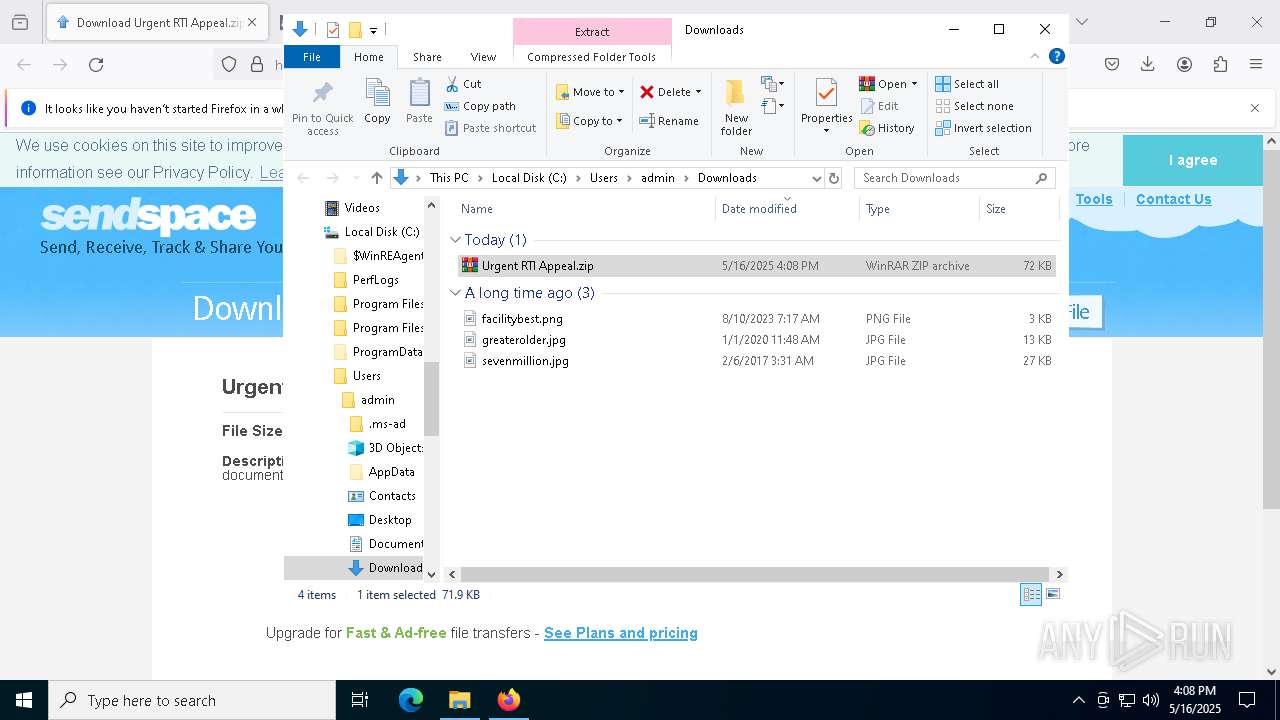The image size is (1280, 720).
Task: Open Firefox downloads panel arrow
Action: (1148, 65)
